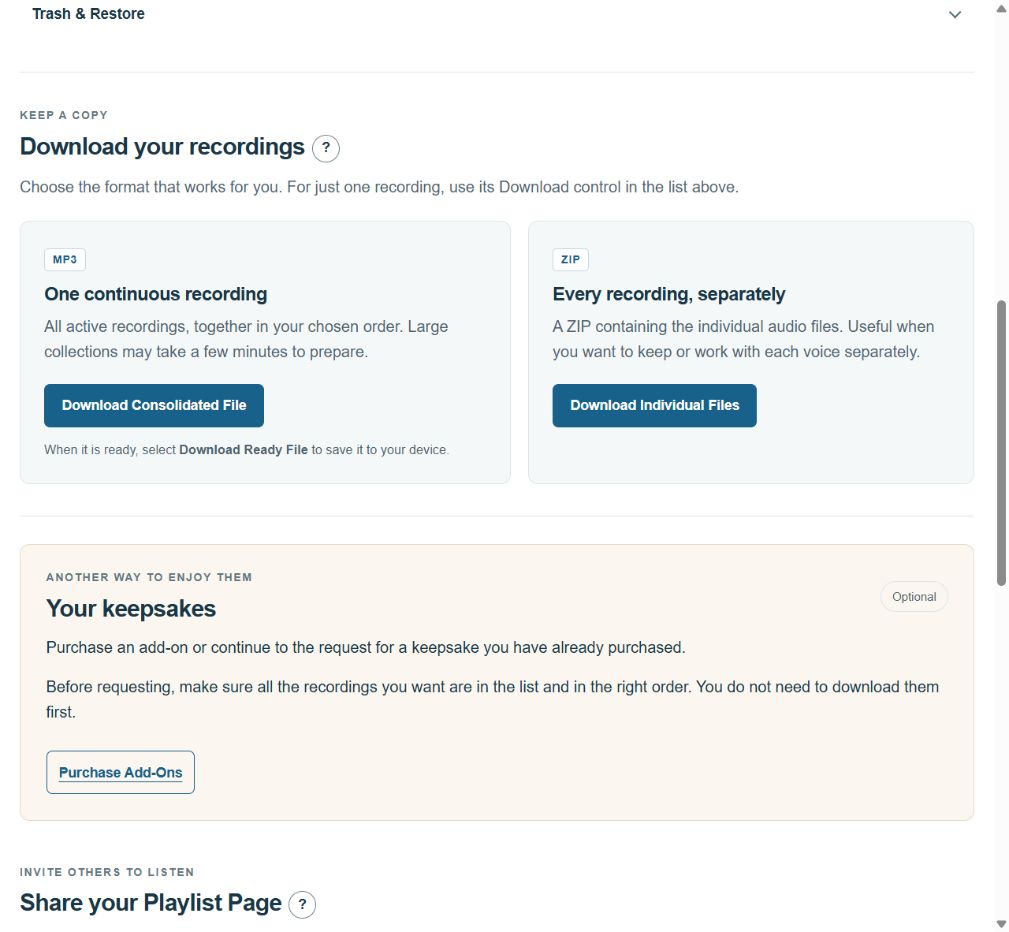Screen dimensions: 1009x932
Task: Click the 'KEEP A COPY' label
Action: [64, 115]
